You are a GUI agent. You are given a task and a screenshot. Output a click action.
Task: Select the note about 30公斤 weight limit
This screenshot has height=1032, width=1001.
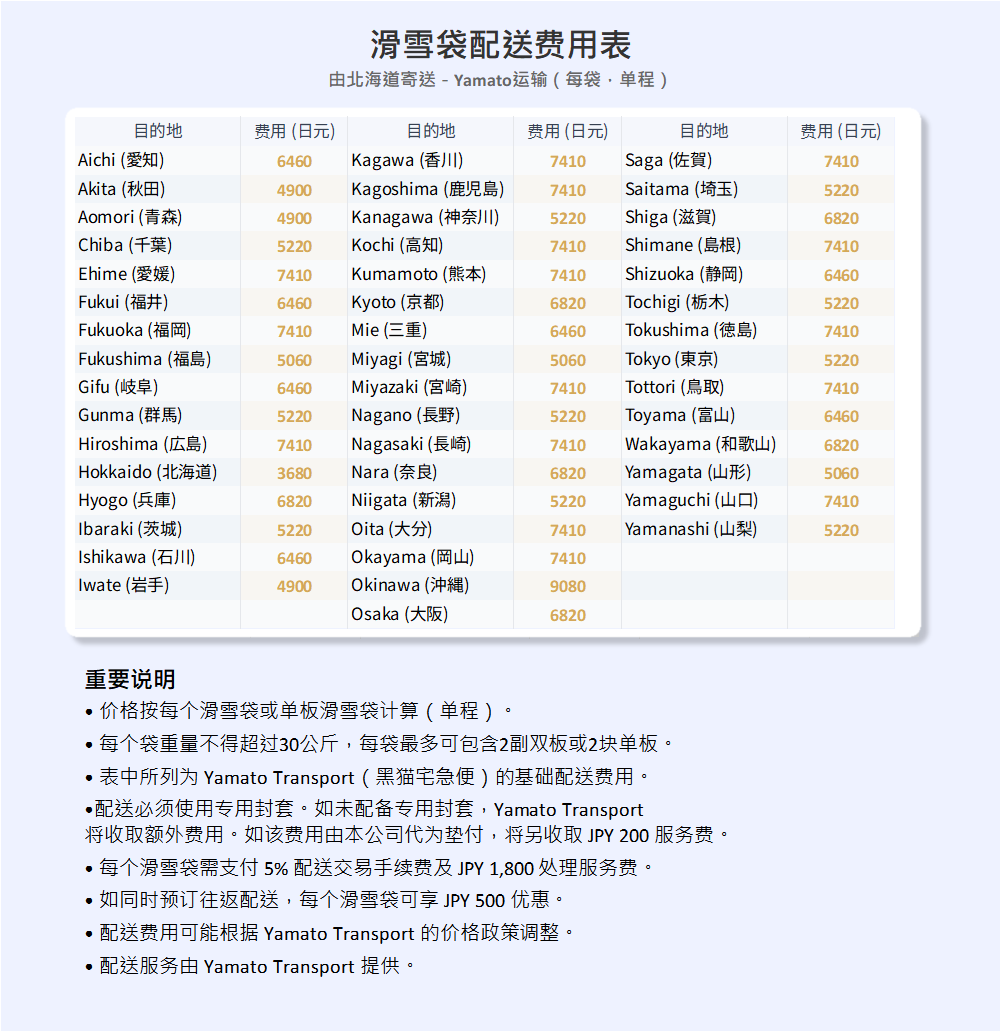click(380, 744)
